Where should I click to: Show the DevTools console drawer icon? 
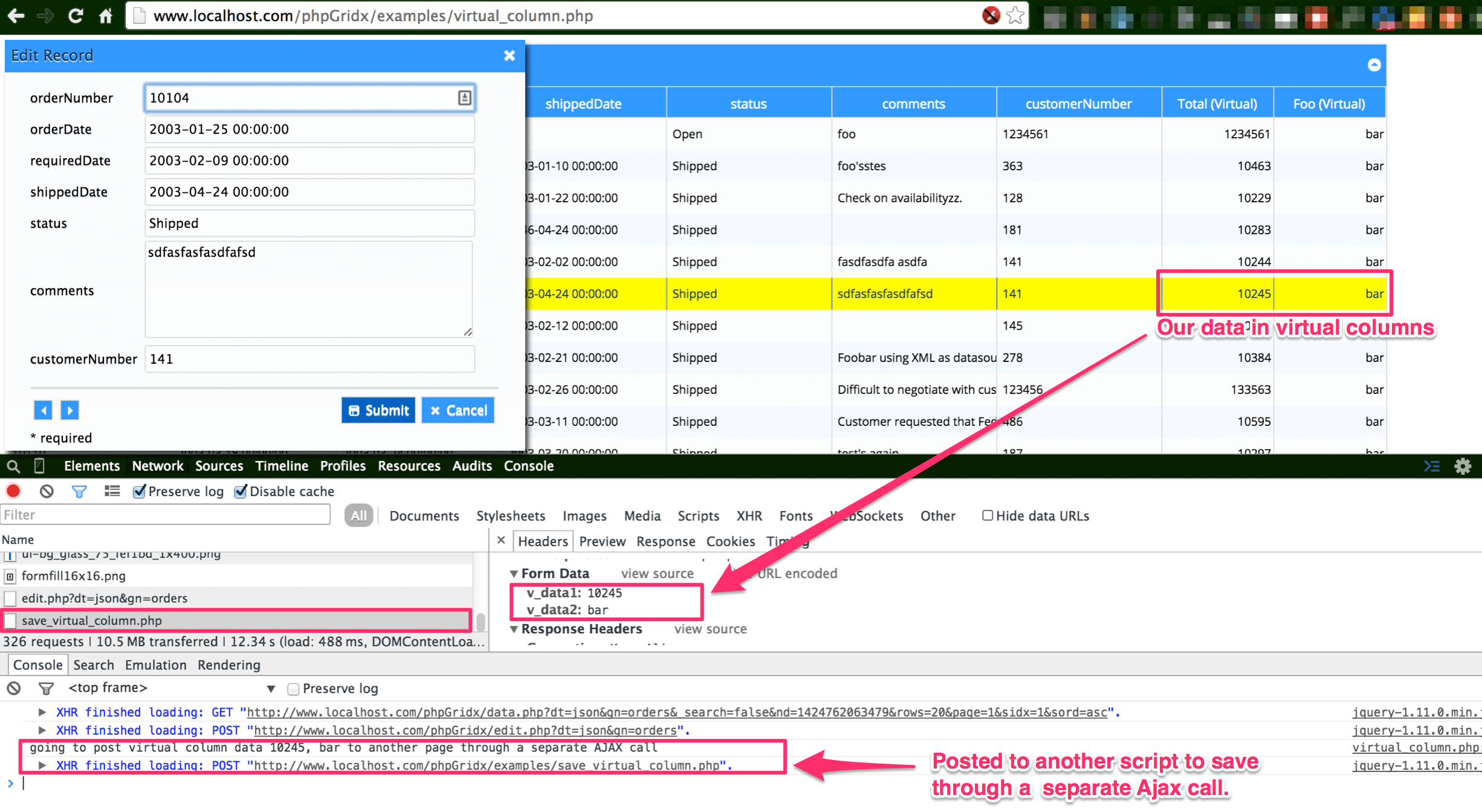point(1432,466)
